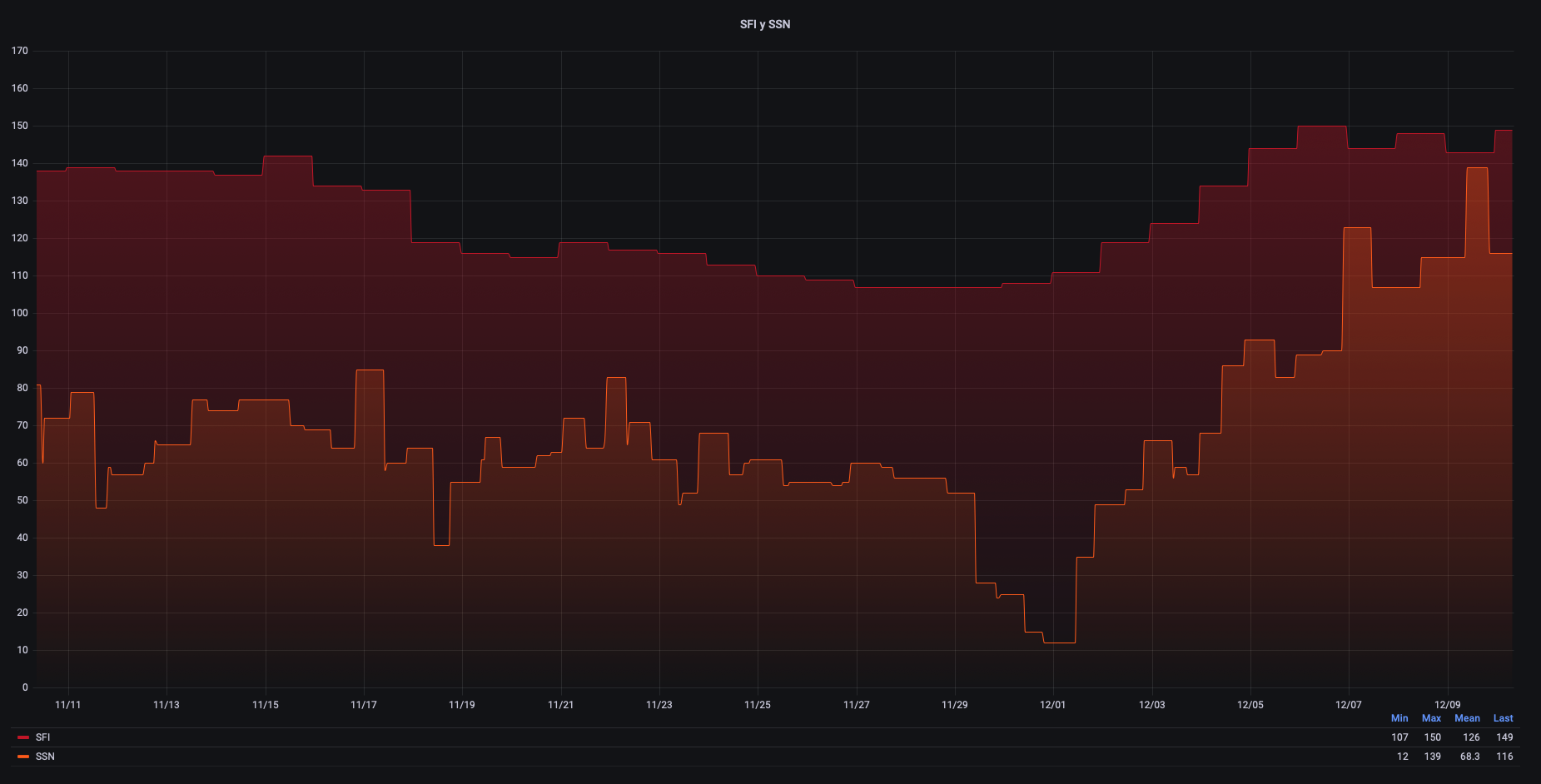The width and height of the screenshot is (1541, 784).
Task: Click the SFI peak plateau at 150
Action: 1322,127
